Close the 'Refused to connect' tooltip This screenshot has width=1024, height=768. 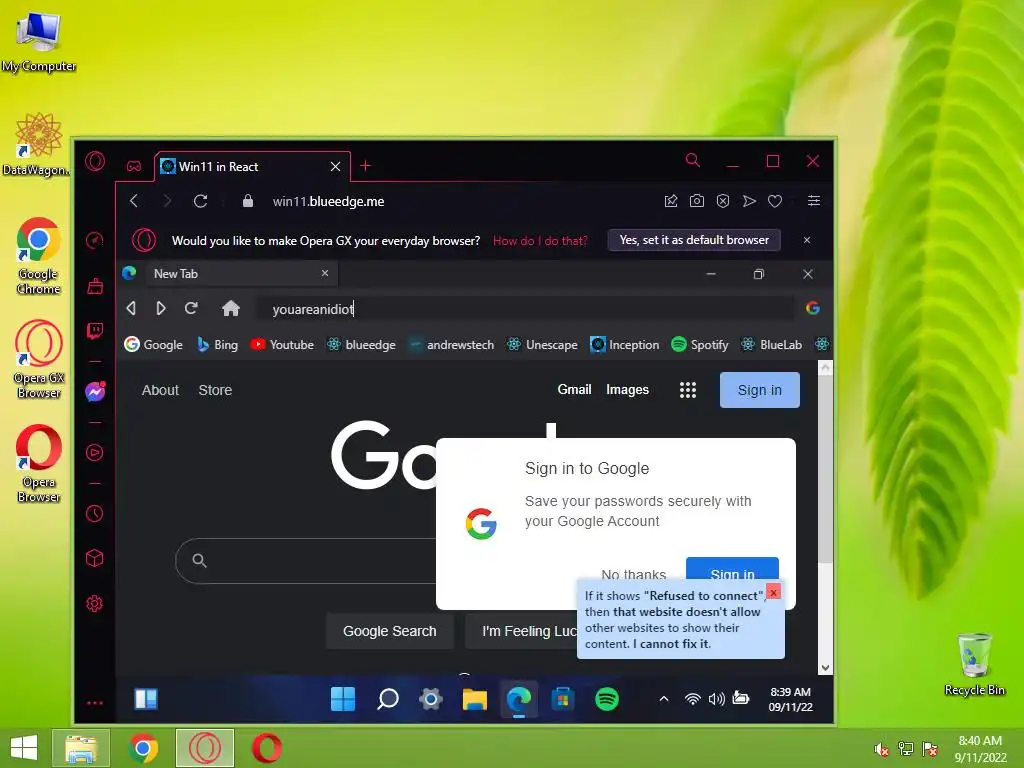pos(773,592)
